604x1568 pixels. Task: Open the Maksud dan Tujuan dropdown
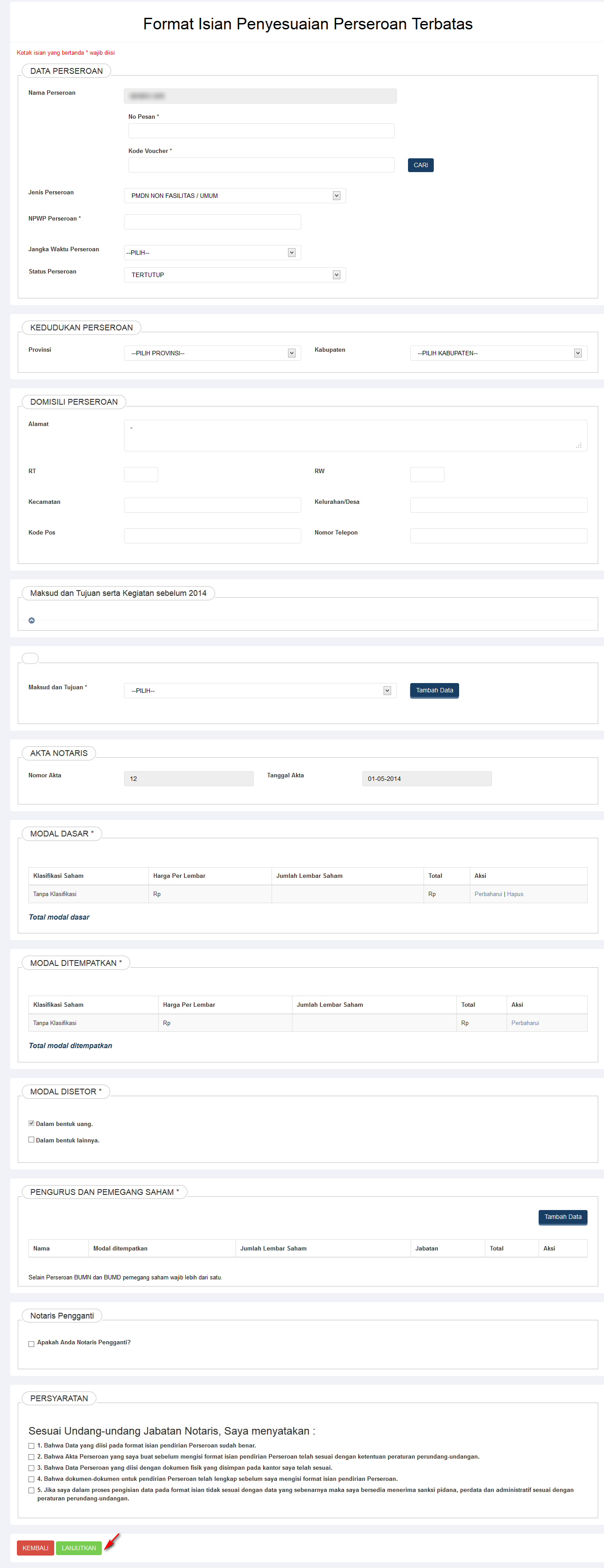[260, 690]
